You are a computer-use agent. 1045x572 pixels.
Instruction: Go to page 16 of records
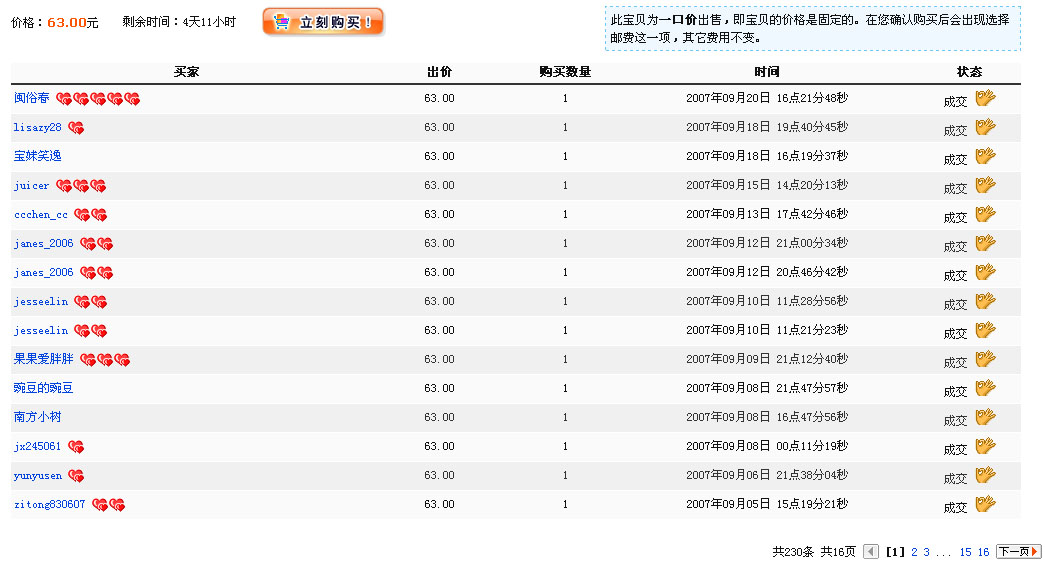(984, 552)
